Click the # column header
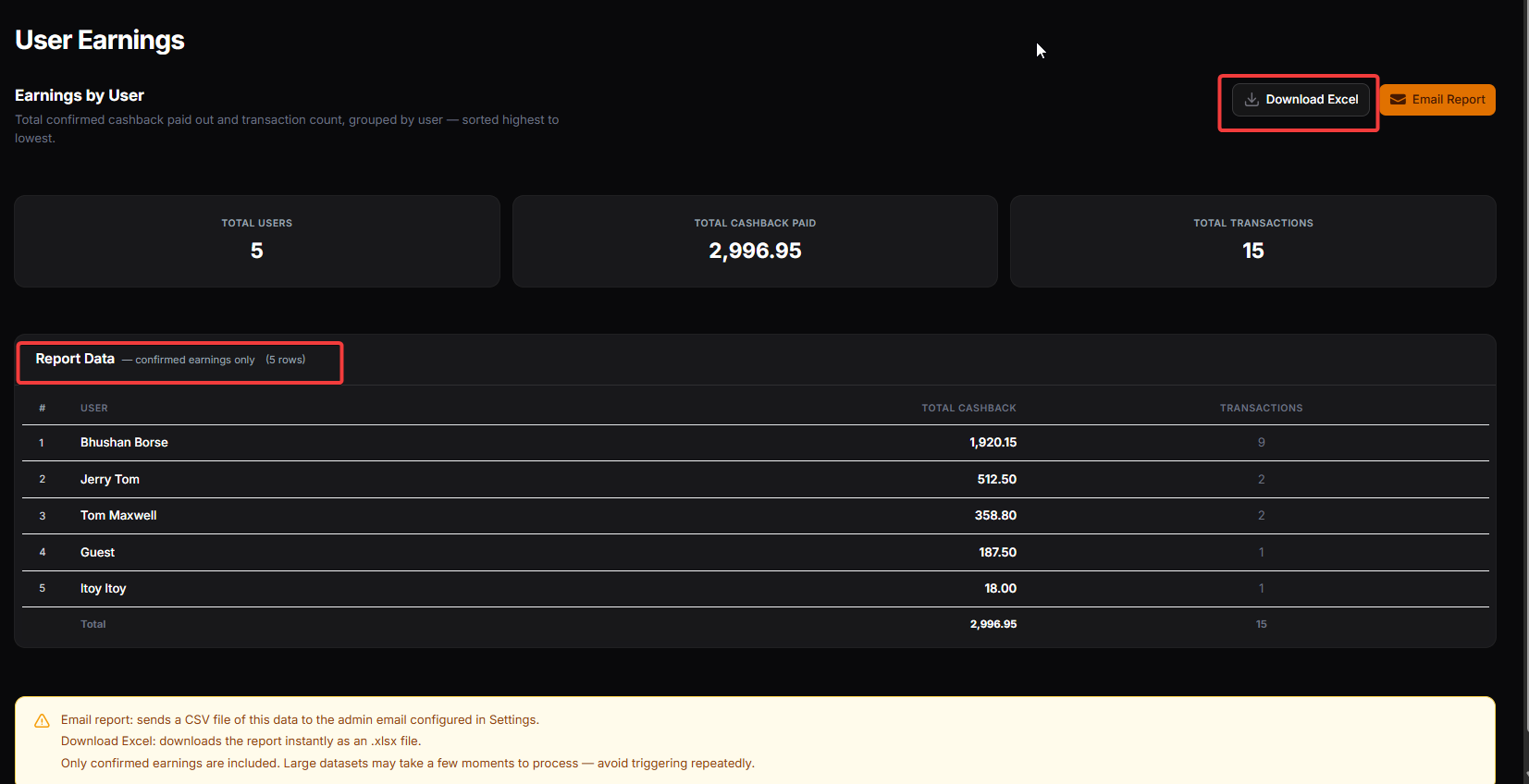The height and width of the screenshot is (784, 1529). point(42,408)
